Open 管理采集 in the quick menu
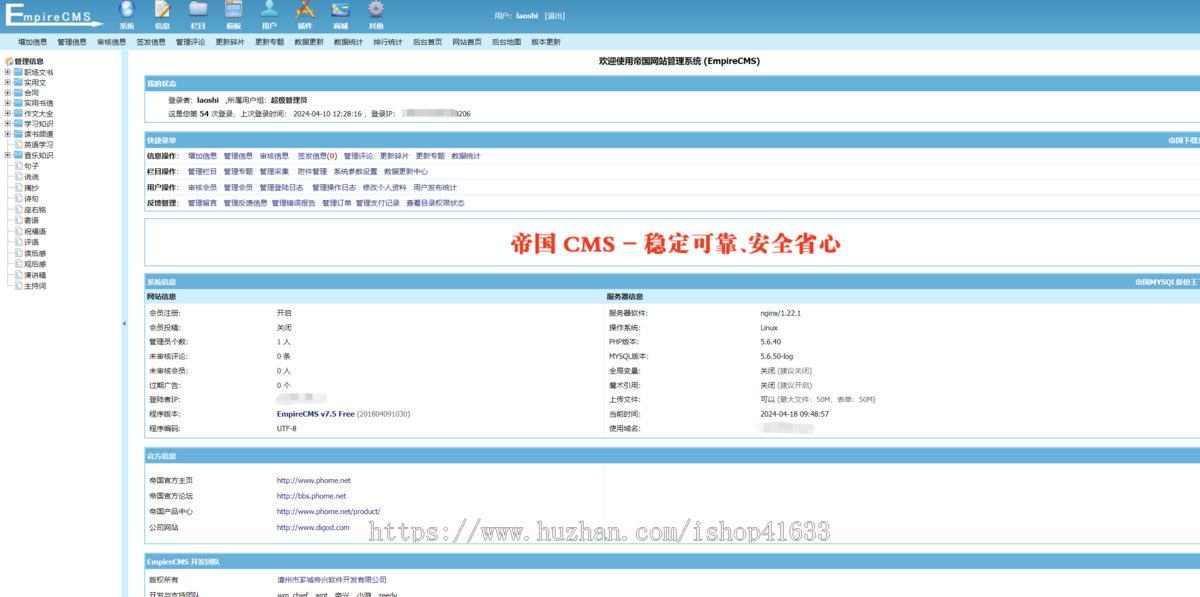Image resolution: width=1200 pixels, height=597 pixels. point(274,171)
